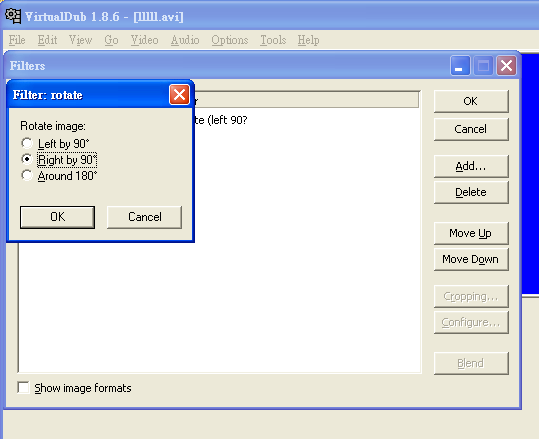Click the Cropping... button
Viewport: 539px width, 439px height.
(x=471, y=296)
